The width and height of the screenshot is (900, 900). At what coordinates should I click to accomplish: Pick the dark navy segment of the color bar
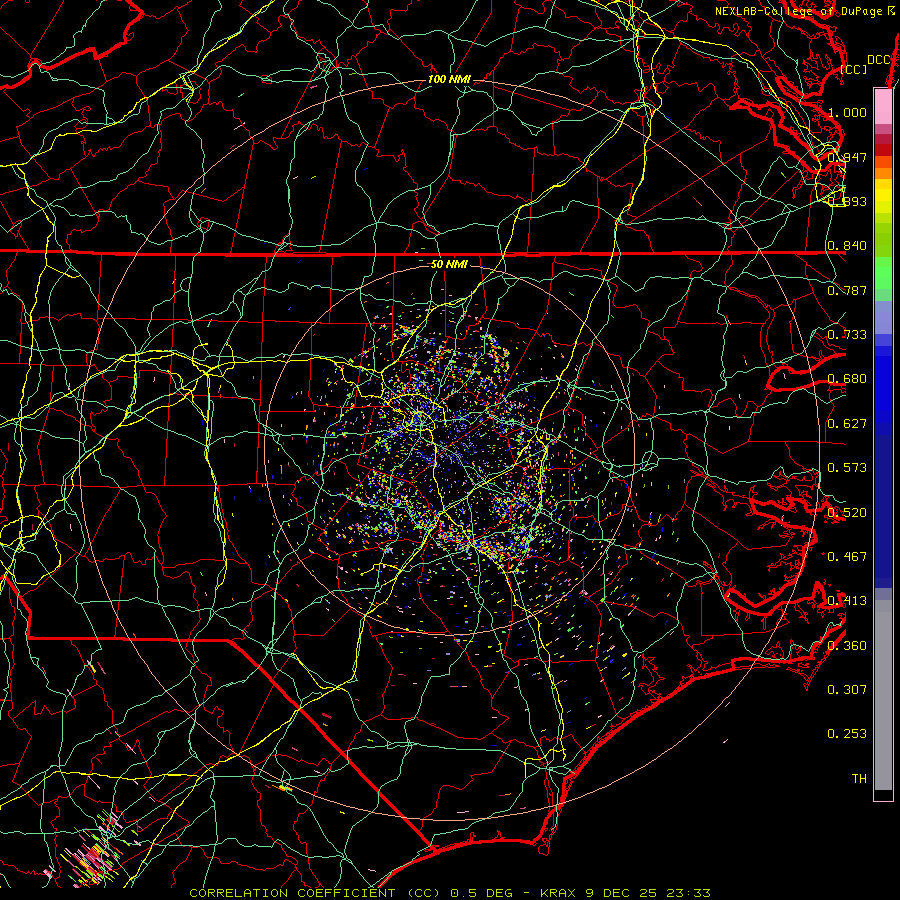883,511
